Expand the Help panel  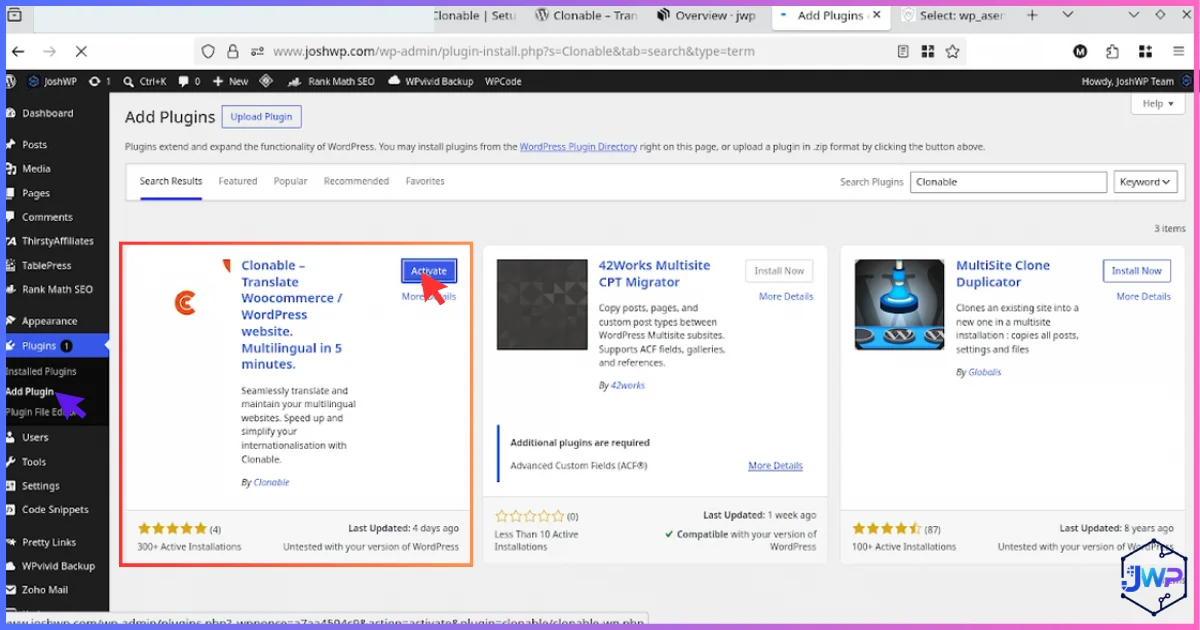point(1158,104)
